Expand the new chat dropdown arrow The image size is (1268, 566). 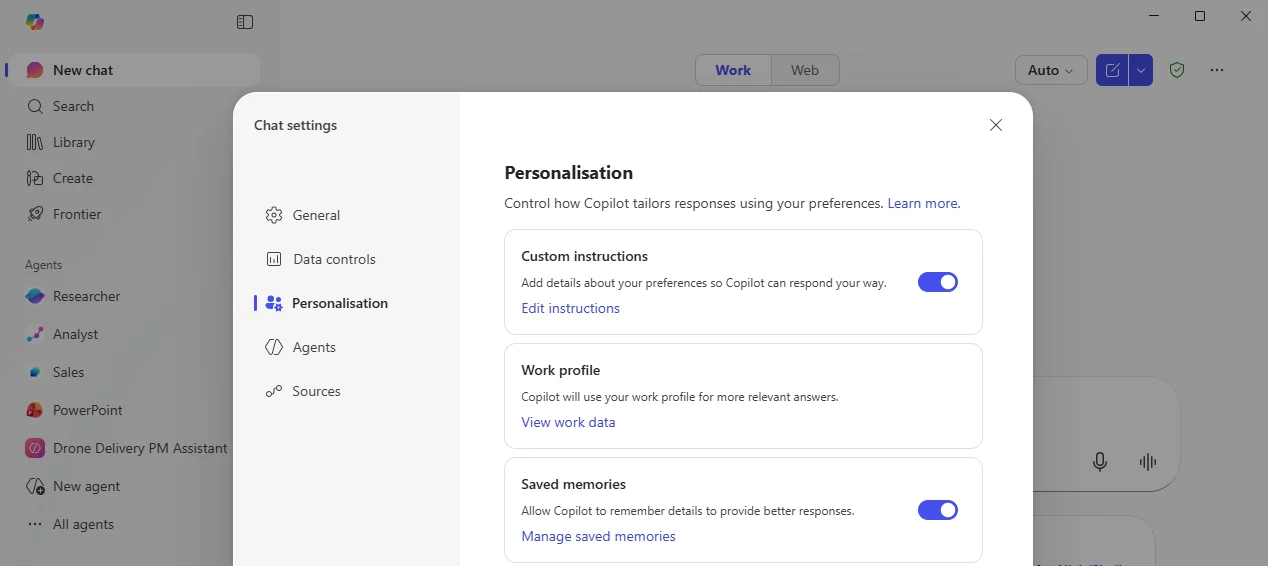coord(1141,70)
